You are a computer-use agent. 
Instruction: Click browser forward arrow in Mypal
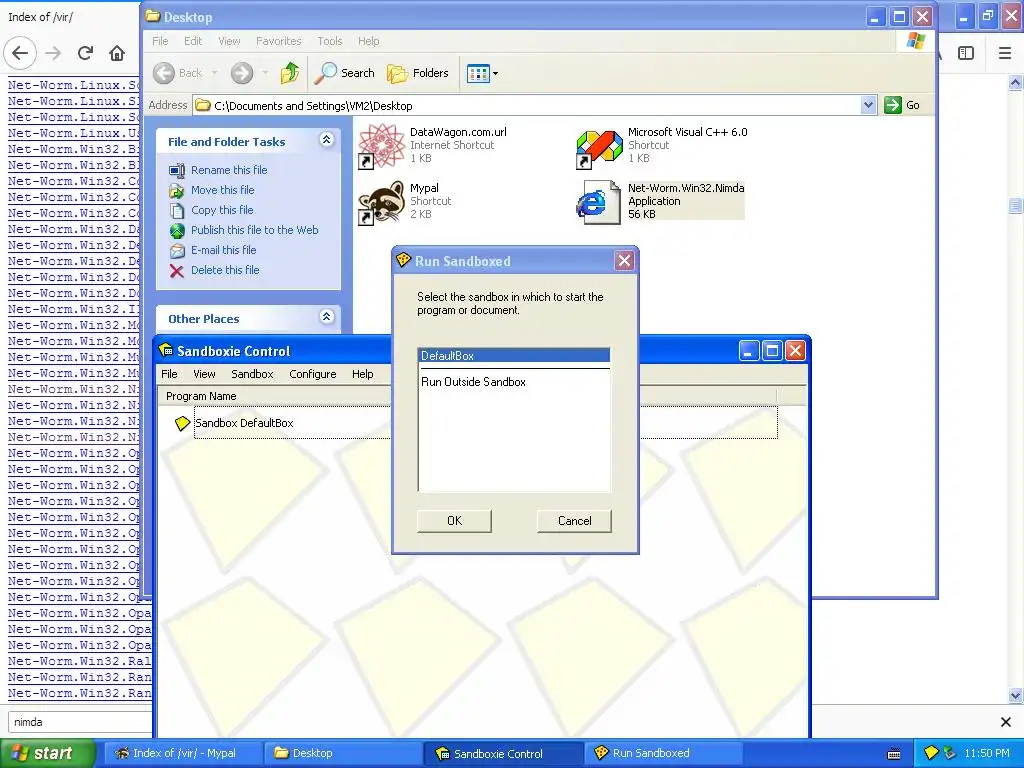click(54, 53)
